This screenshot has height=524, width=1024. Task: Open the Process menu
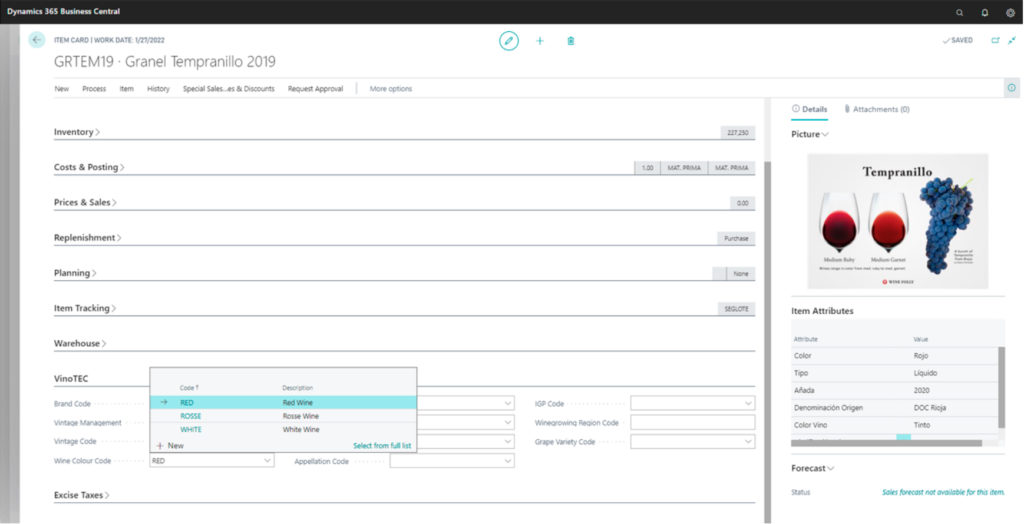pyautogui.click(x=94, y=89)
